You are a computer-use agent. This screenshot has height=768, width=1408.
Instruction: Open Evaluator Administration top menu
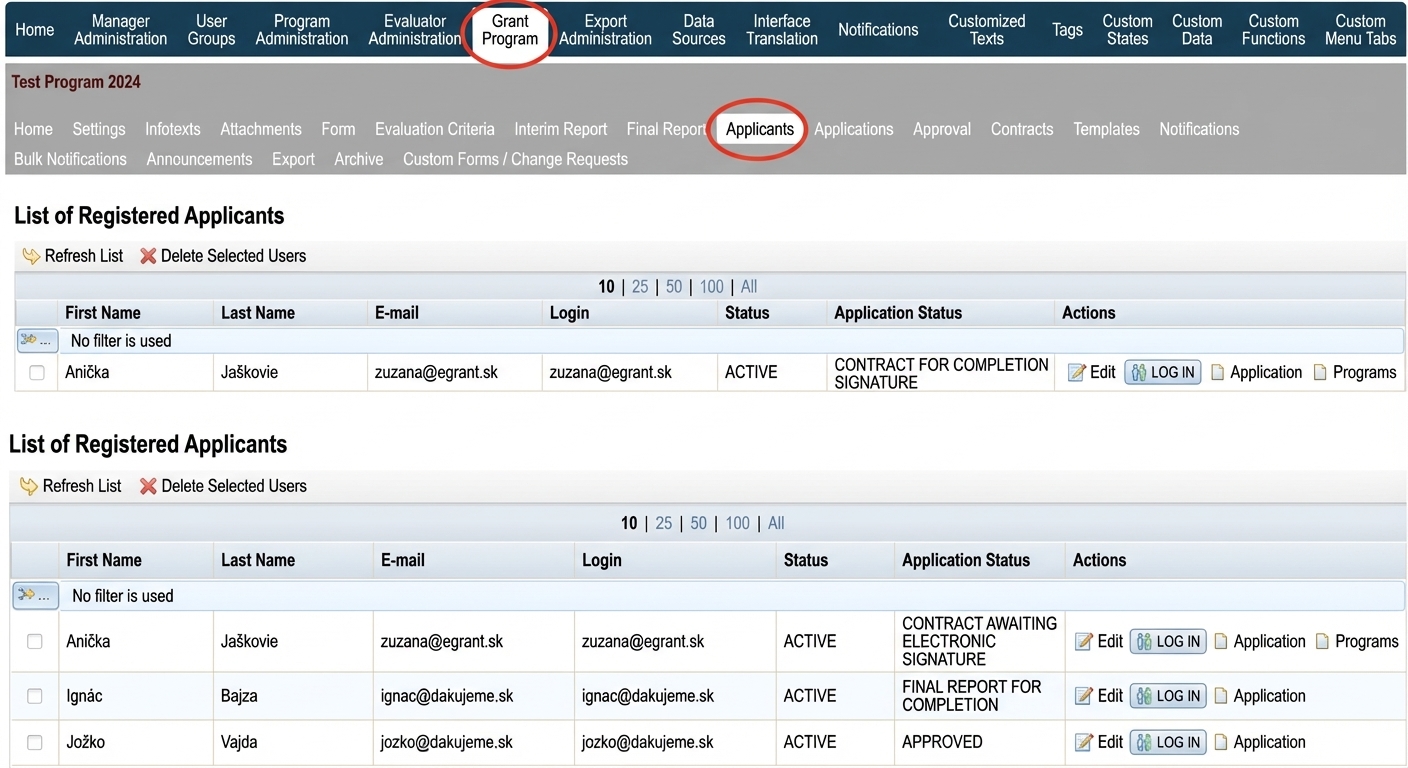pyautogui.click(x=414, y=30)
